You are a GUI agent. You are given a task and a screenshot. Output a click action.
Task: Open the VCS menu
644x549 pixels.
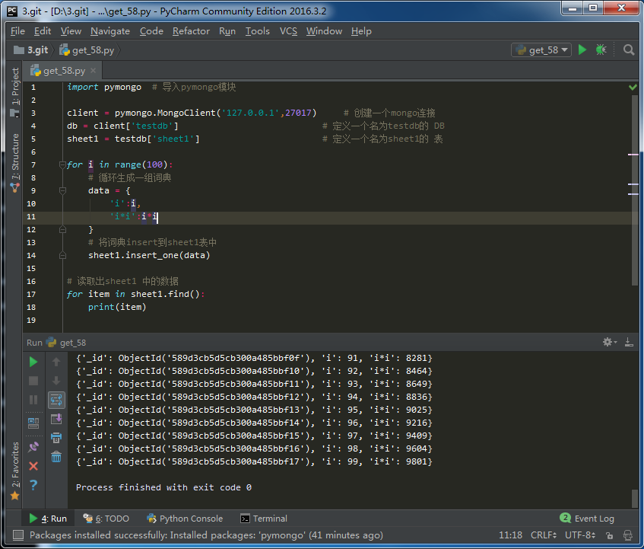288,31
